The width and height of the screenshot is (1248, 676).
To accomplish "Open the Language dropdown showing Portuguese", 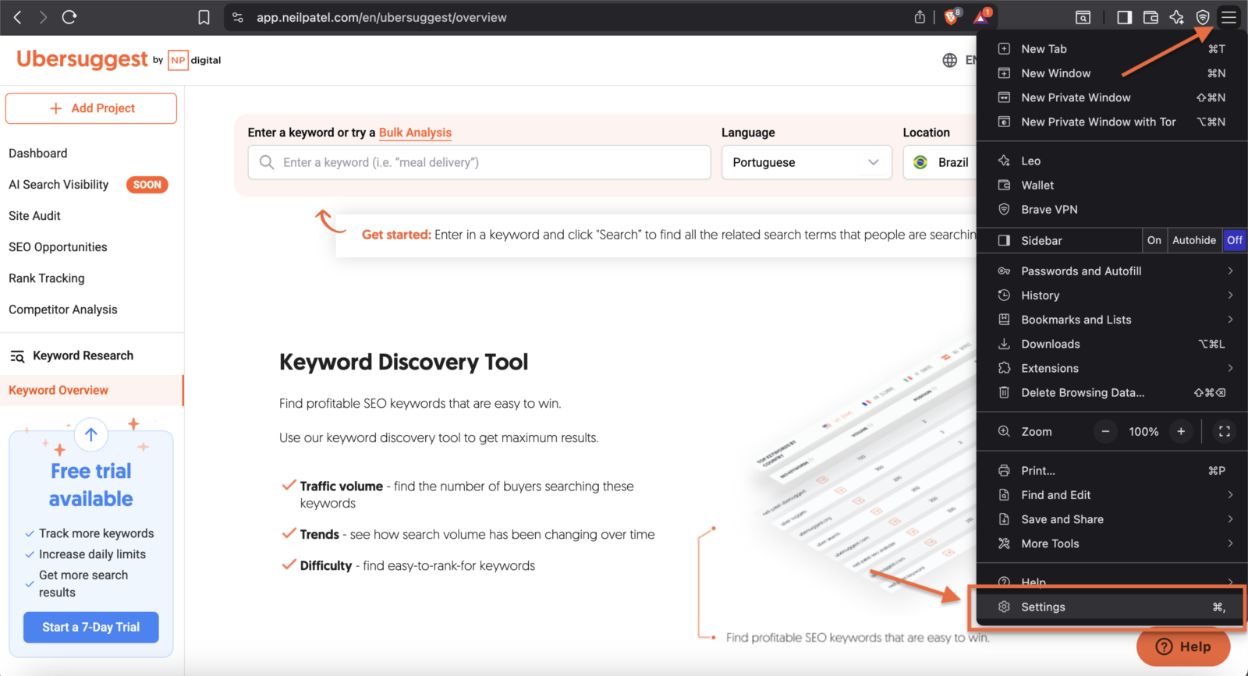I will tap(806, 162).
